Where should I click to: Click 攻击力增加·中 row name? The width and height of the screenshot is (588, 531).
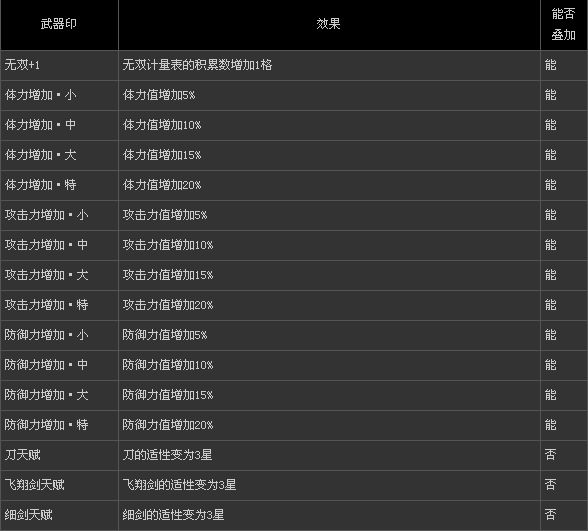(x=46, y=245)
